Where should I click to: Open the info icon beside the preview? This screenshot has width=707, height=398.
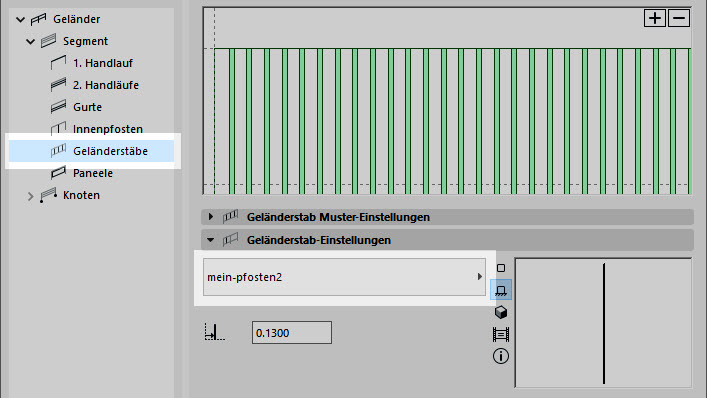click(500, 356)
